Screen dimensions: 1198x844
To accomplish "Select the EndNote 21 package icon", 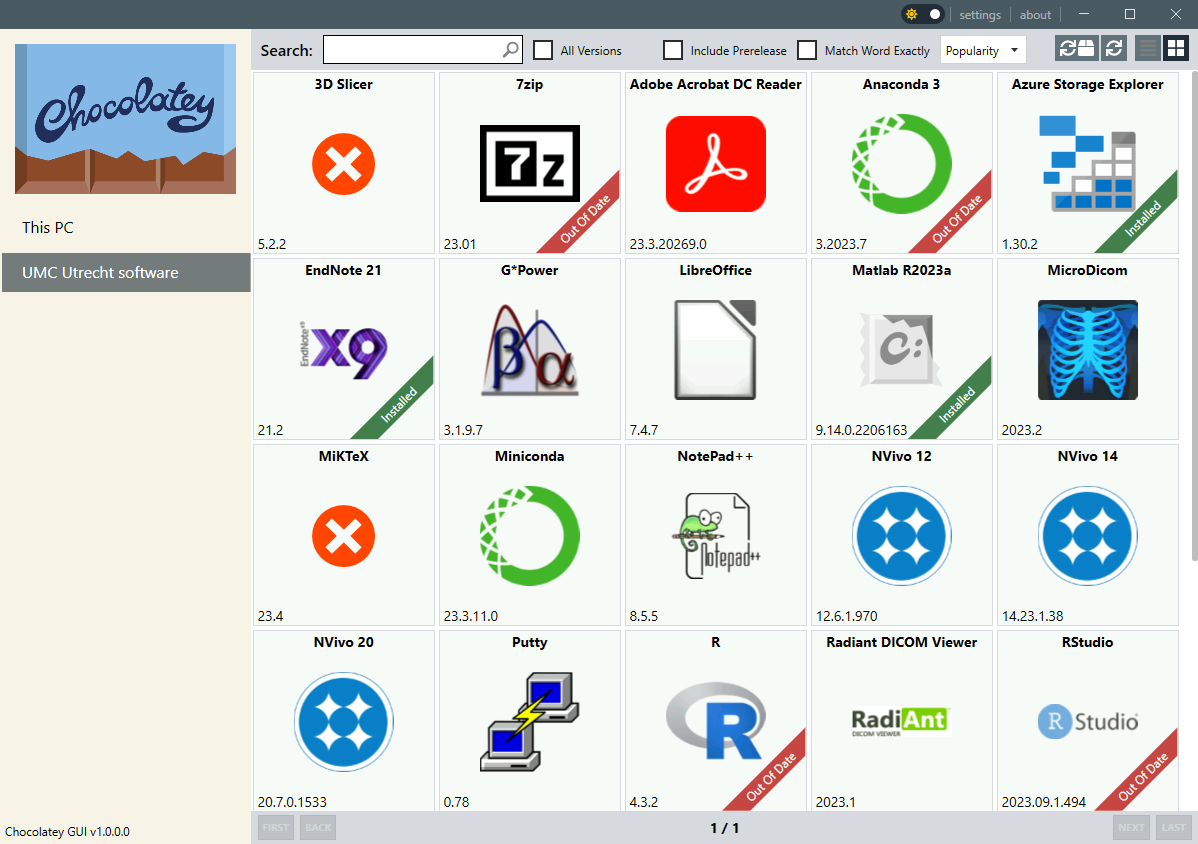I will (344, 350).
